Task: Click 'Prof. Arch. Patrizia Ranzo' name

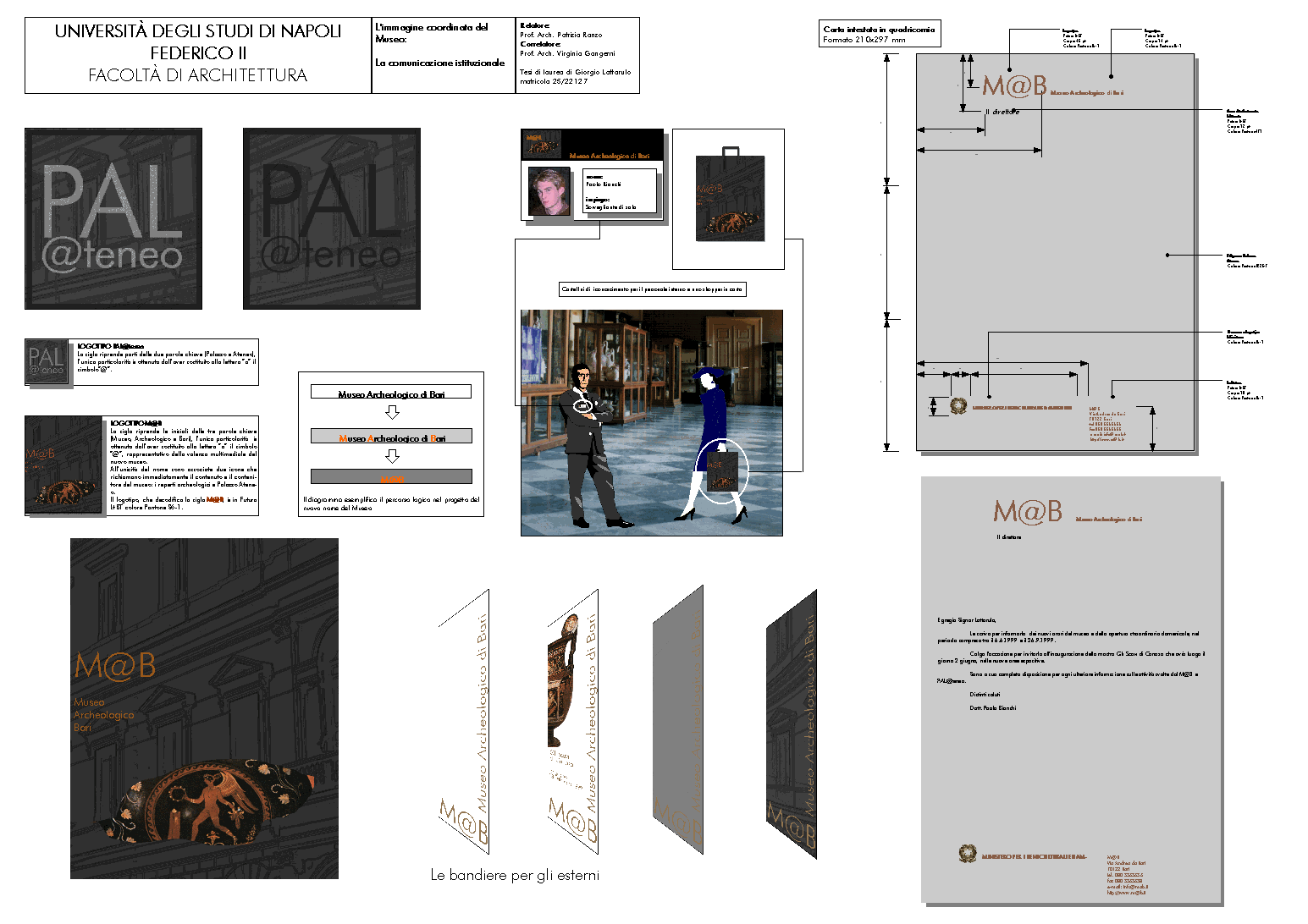Action: (561, 35)
